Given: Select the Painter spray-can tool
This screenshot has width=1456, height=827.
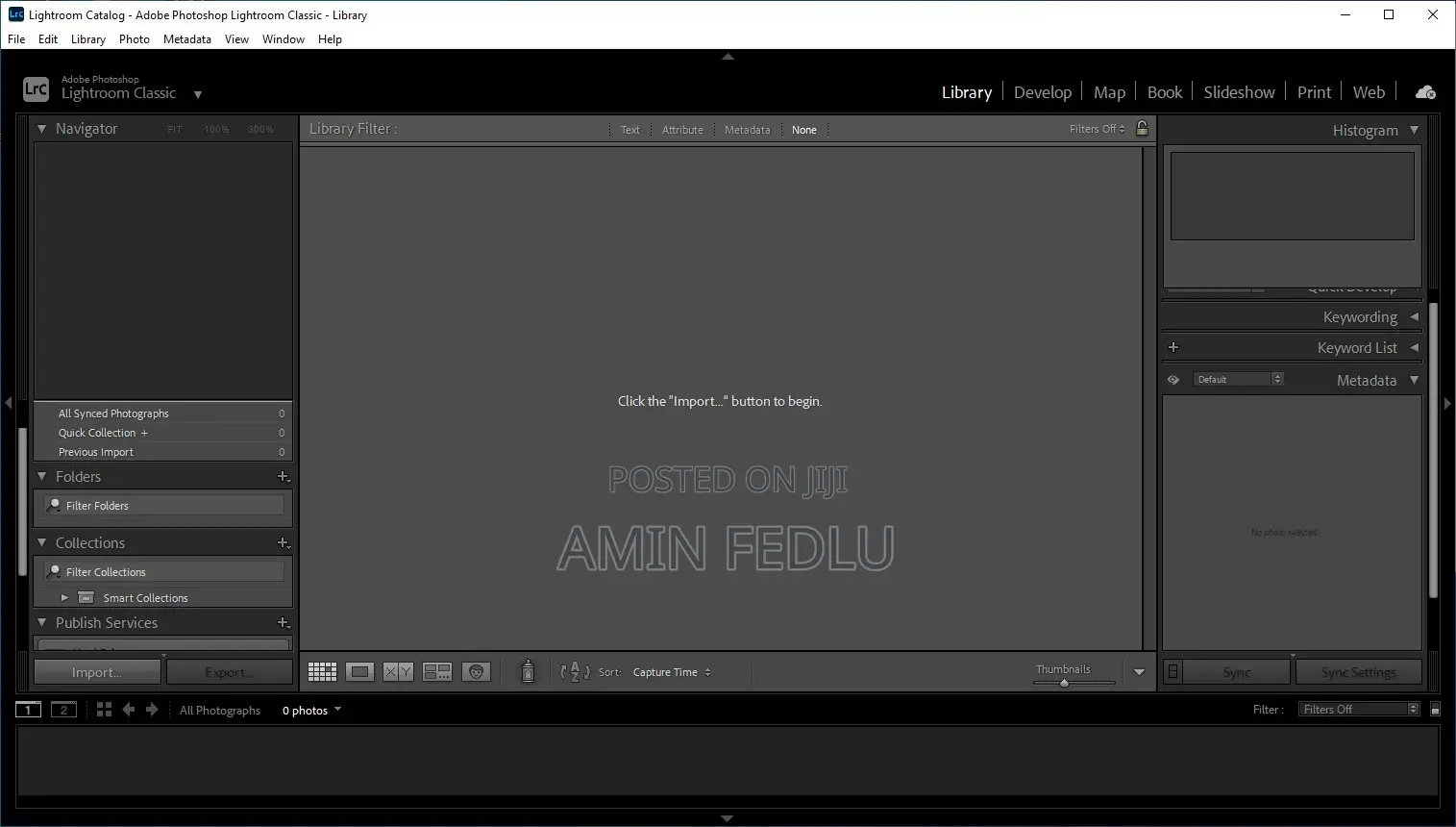Looking at the screenshot, I should [528, 671].
